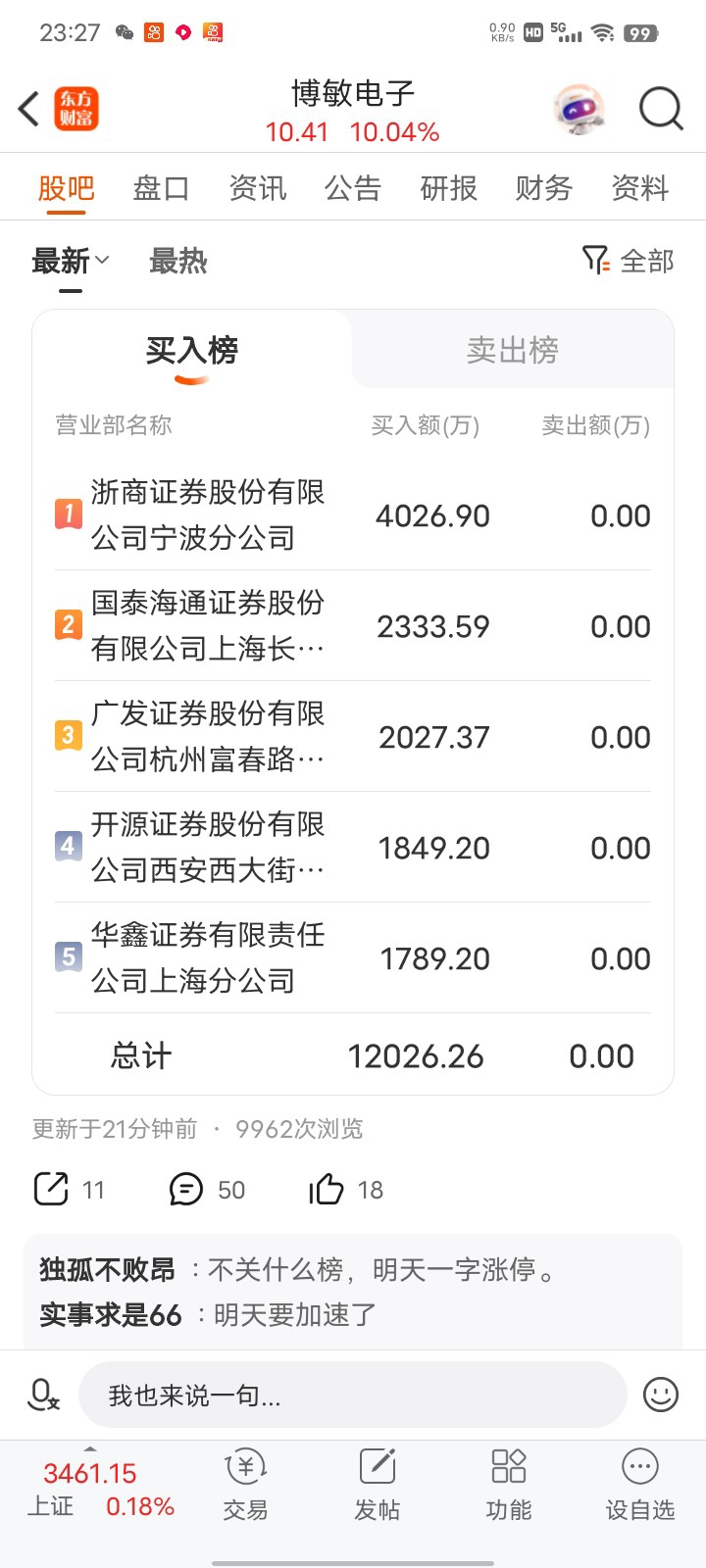Tap the 东方财富 logo icon

(76, 109)
